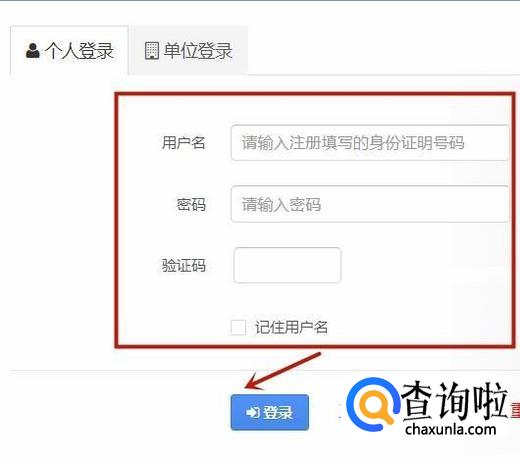Click the red annotation arrow pointing to 登录
This screenshot has width=520, height=460.
pyautogui.click(x=283, y=371)
